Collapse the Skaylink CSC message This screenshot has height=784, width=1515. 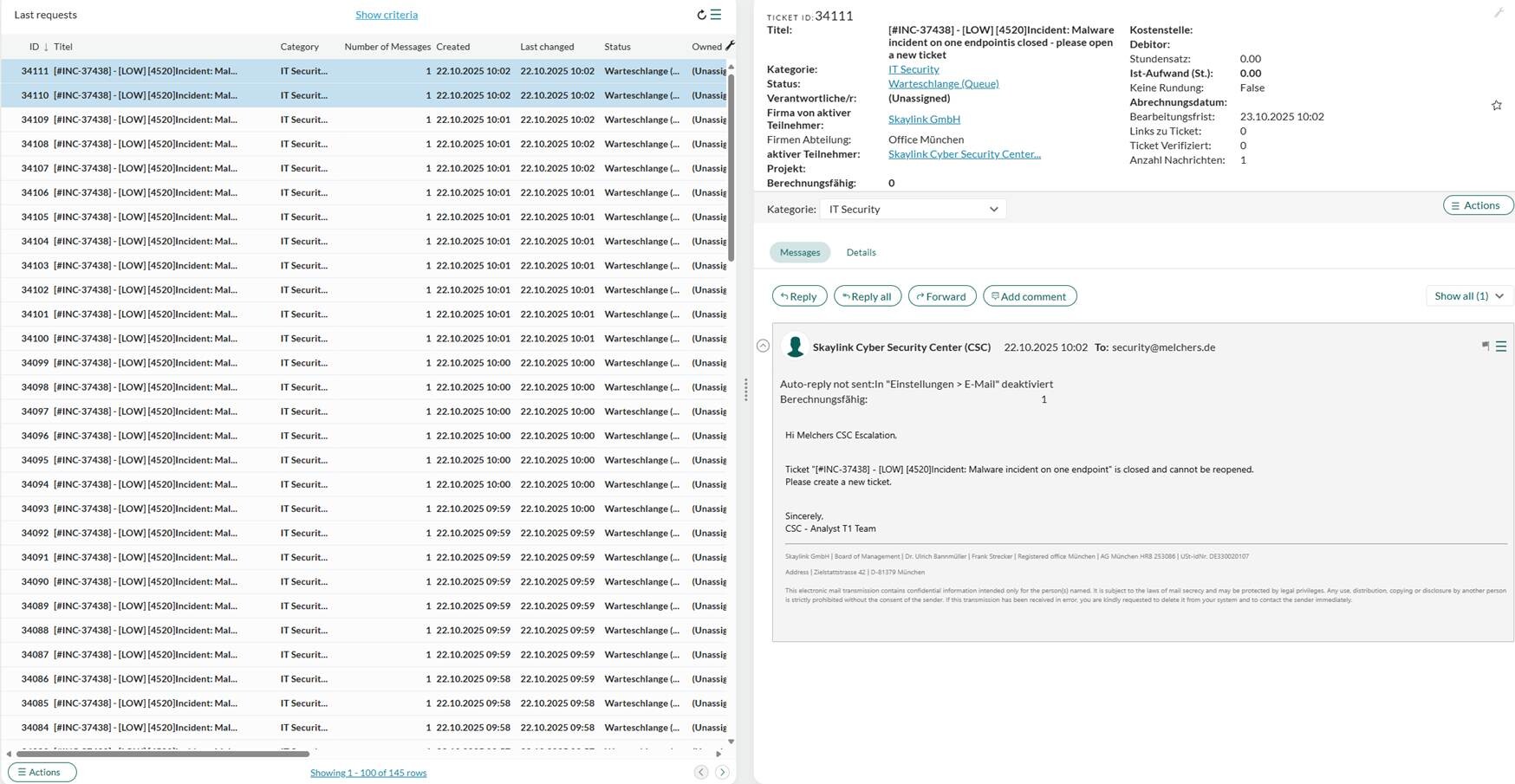(x=763, y=346)
